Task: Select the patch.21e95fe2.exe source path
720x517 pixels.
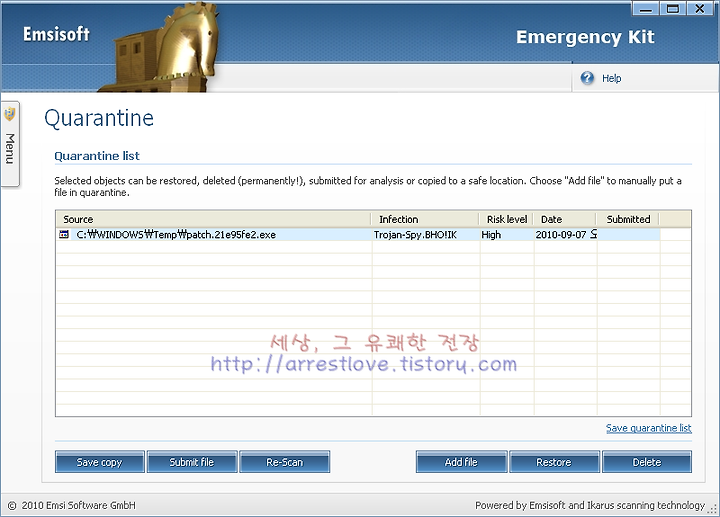Action: tap(176, 235)
